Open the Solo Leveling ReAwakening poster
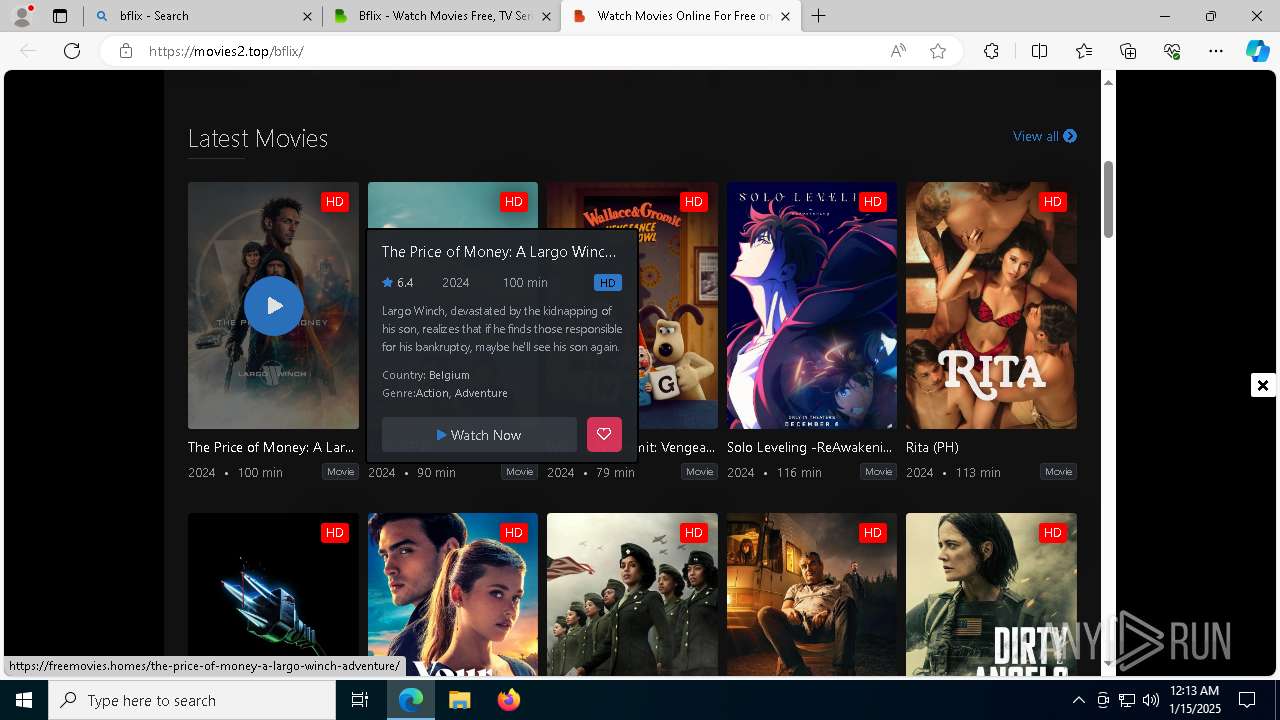The image size is (1280, 720). click(812, 306)
